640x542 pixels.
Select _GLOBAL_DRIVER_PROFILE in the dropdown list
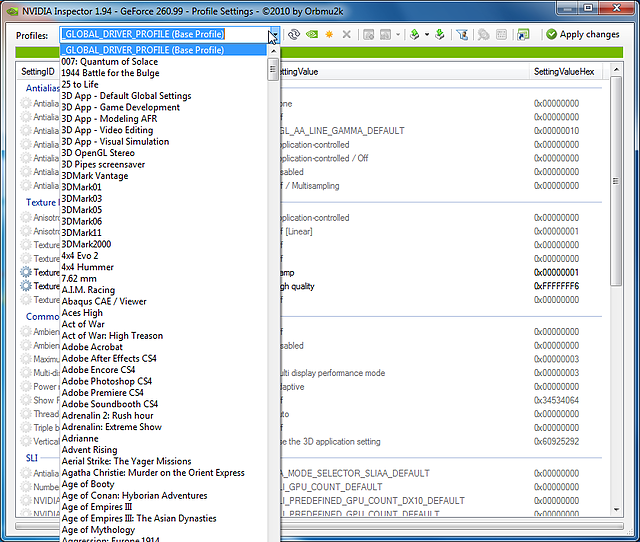point(163,50)
